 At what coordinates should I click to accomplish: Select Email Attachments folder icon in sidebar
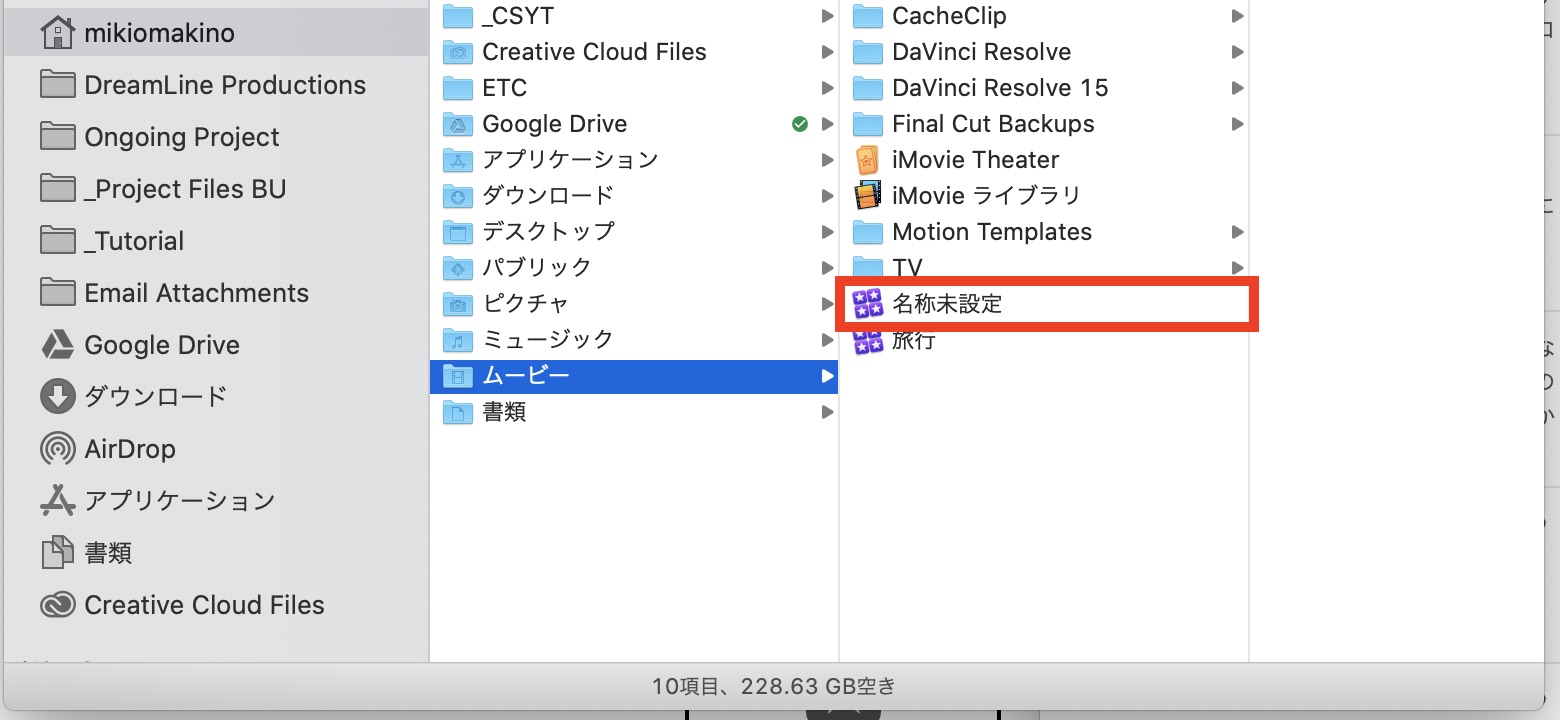[58, 293]
